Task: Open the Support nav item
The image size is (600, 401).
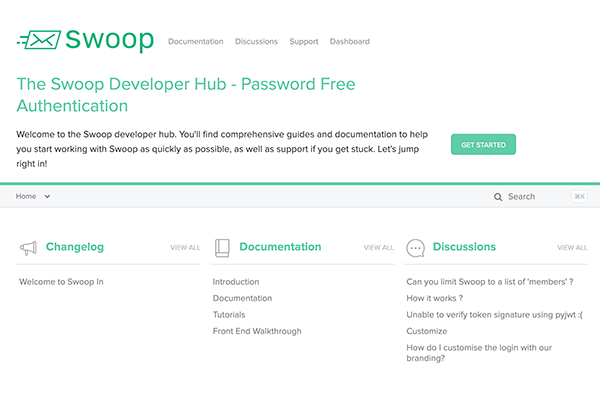Action: pos(304,41)
